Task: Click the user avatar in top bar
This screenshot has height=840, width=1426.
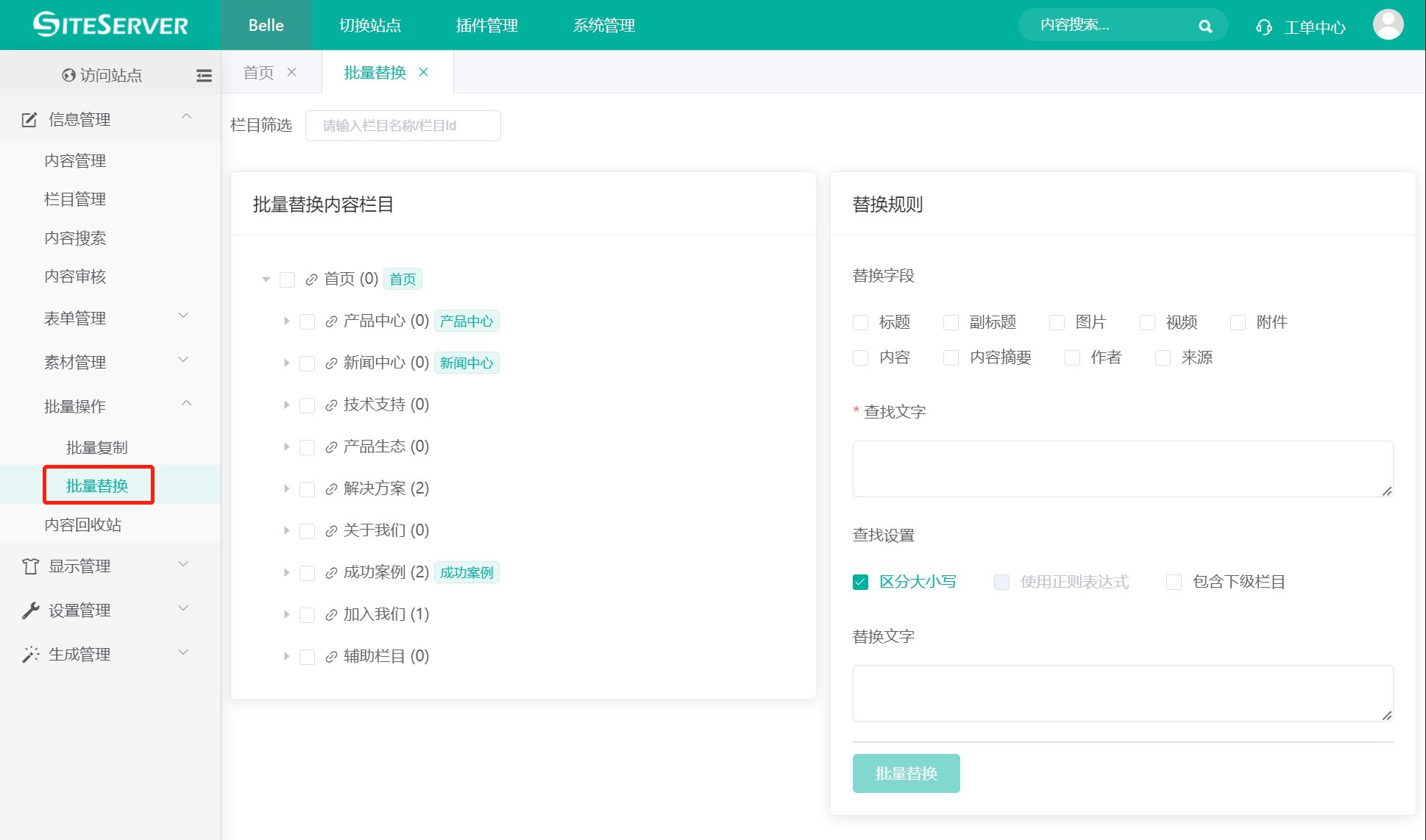Action: point(1388,24)
